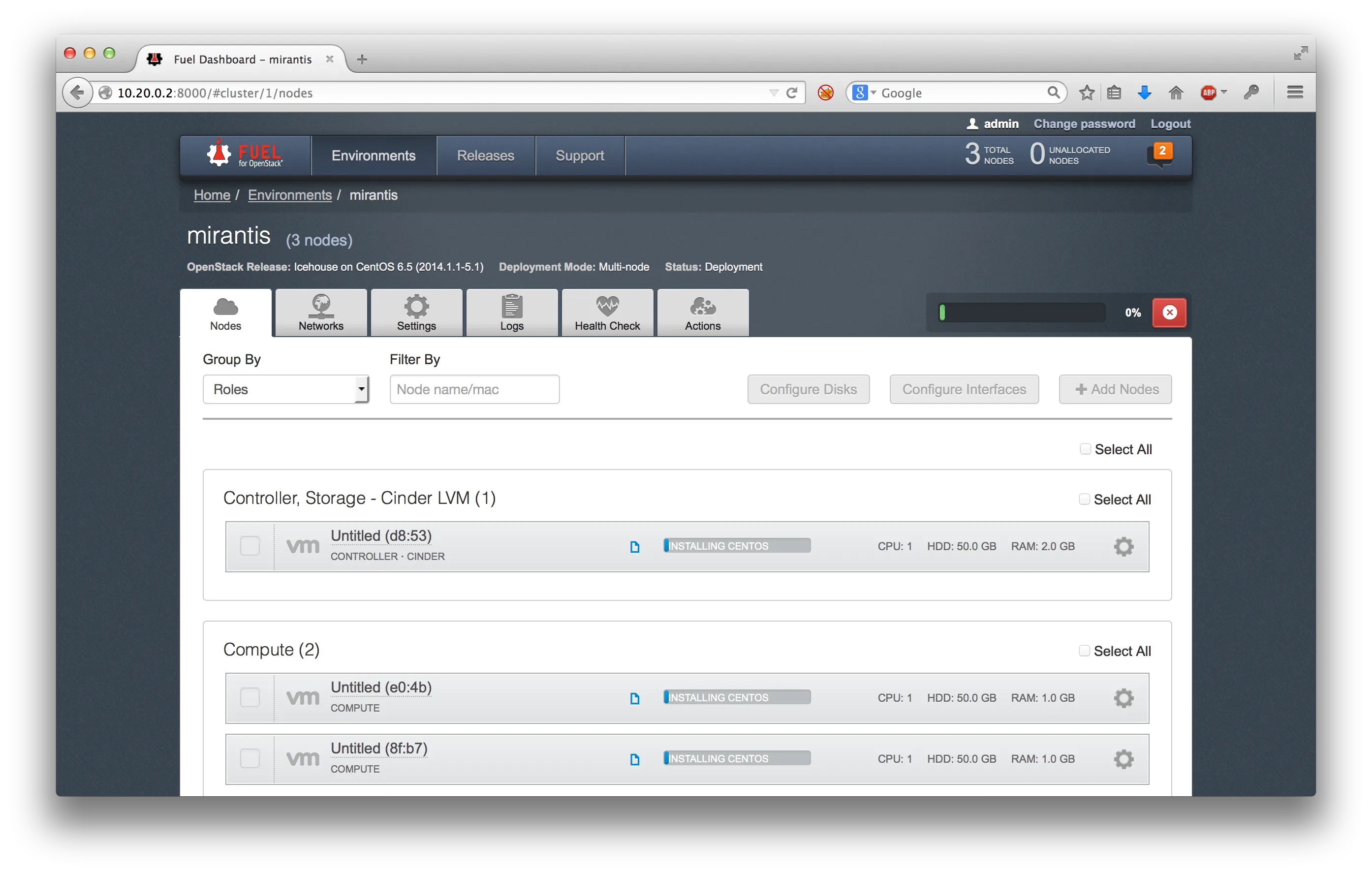This screenshot has height=874, width=1372.
Task: Click the browser back arrow
Action: tap(77, 93)
